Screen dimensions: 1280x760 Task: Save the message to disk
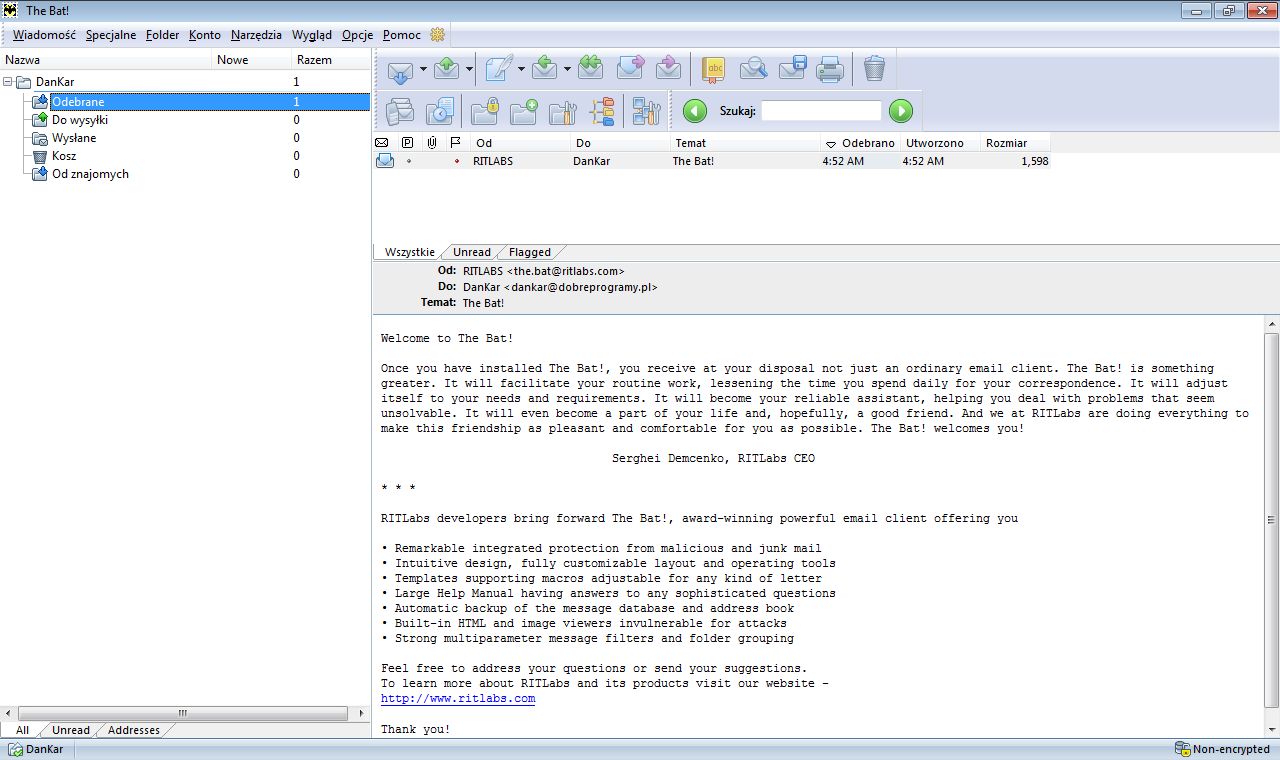[793, 68]
